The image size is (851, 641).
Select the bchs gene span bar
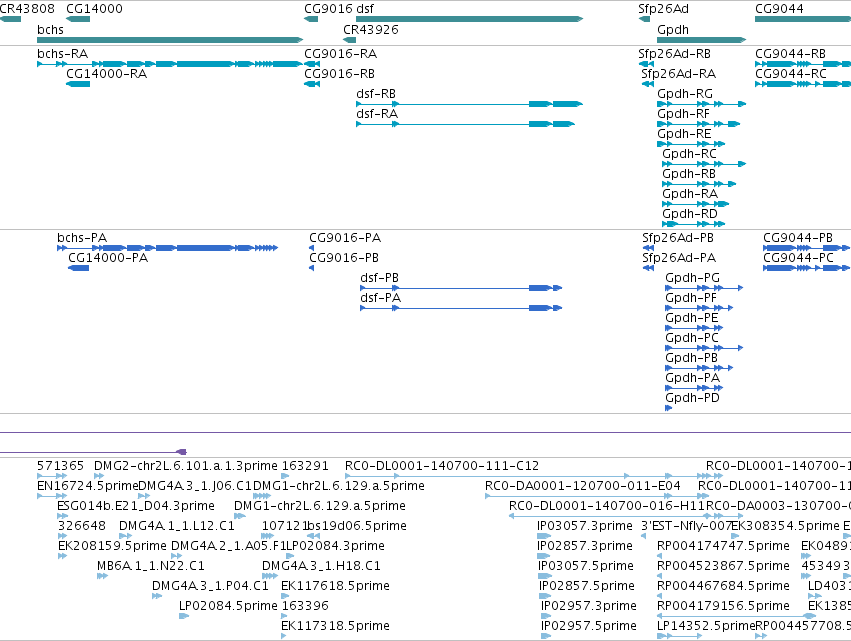(170, 40)
